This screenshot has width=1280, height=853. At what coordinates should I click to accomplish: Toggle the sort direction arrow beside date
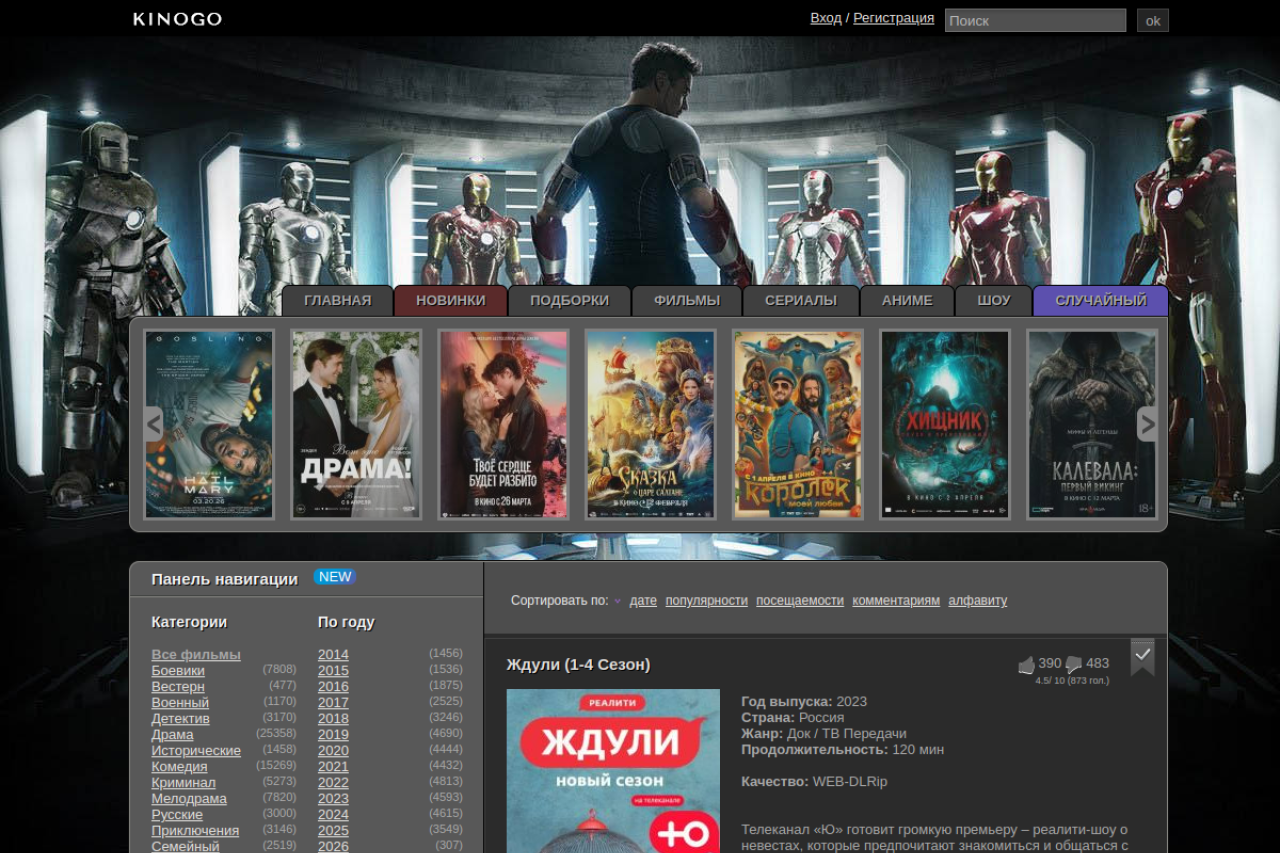pyautogui.click(x=618, y=601)
